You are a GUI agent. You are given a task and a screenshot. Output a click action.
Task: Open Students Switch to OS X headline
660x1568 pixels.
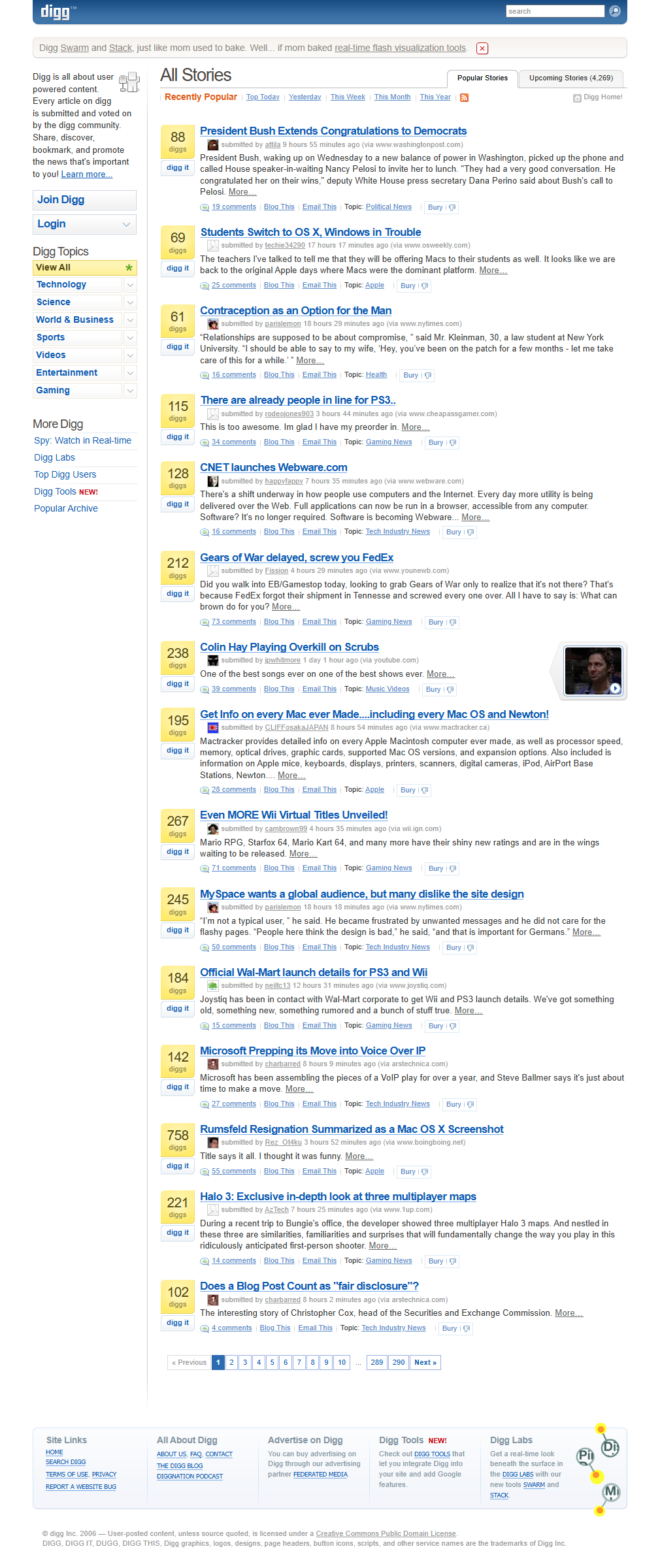[x=311, y=233]
